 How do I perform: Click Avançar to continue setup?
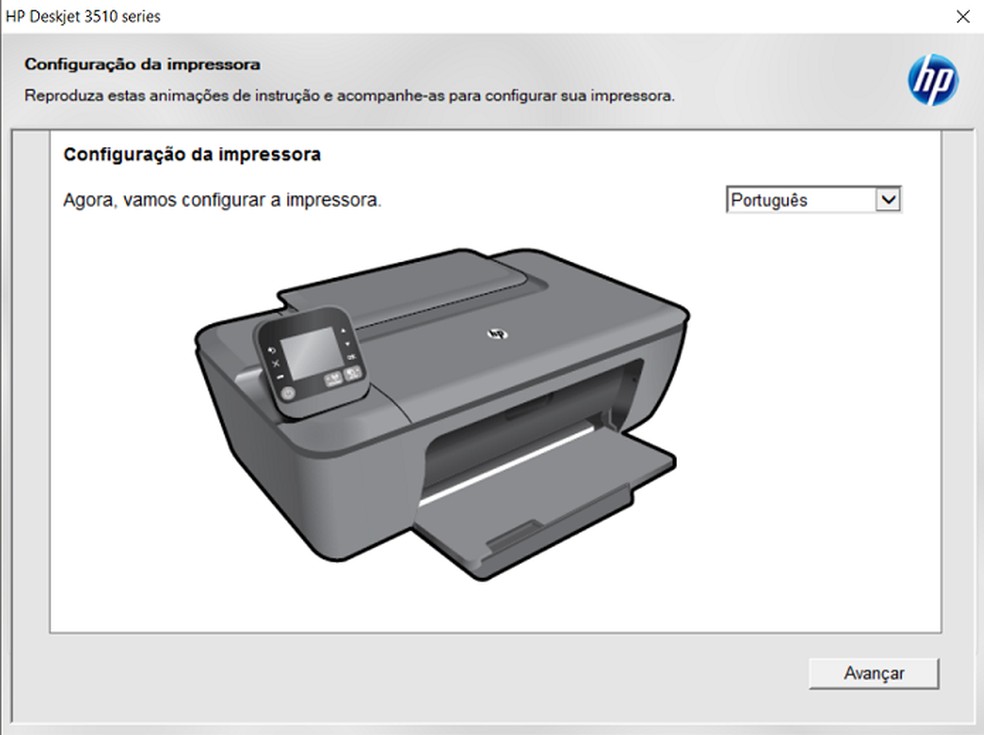click(873, 673)
